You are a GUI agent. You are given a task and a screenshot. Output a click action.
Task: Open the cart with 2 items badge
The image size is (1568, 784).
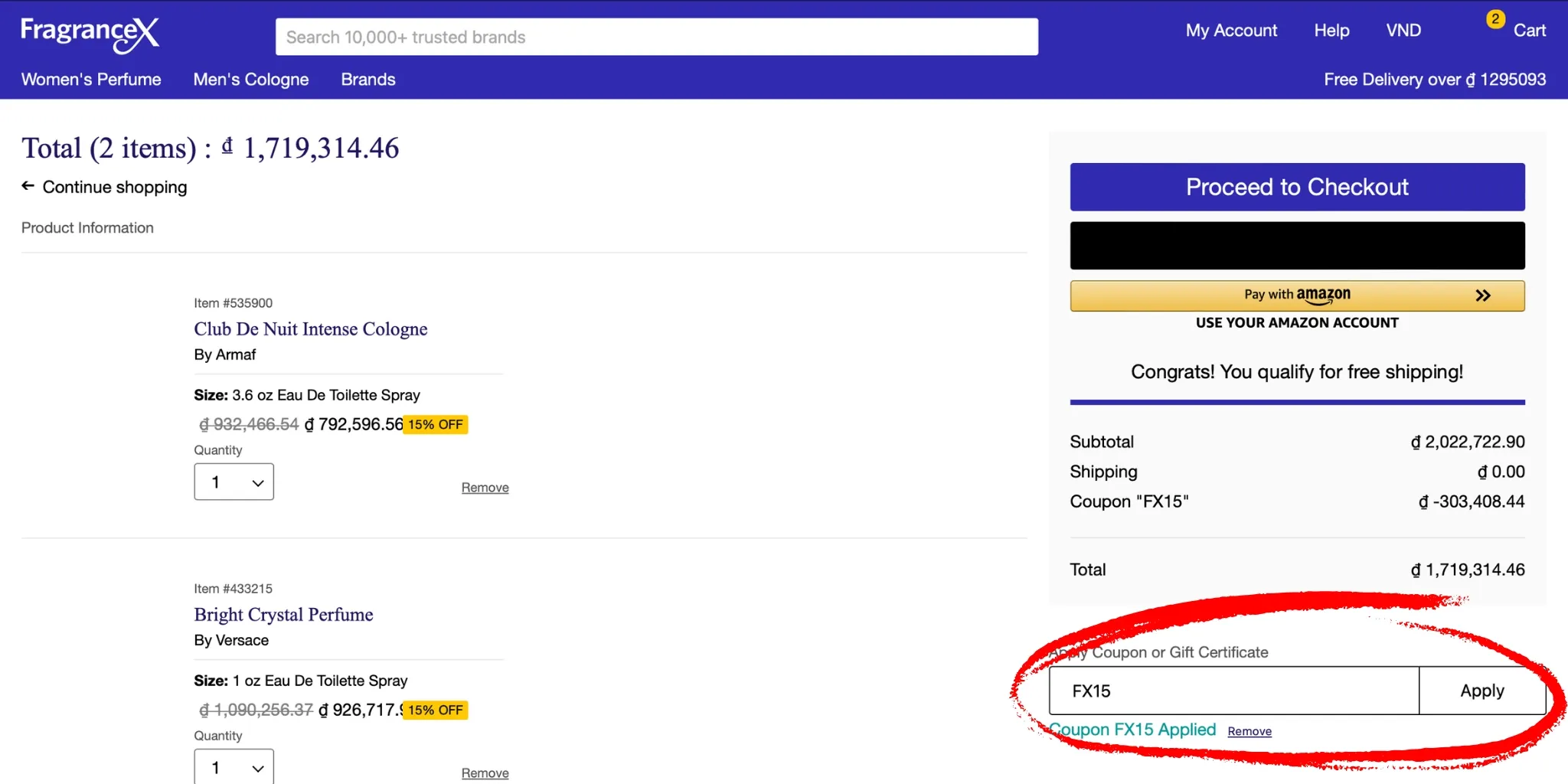pos(1517,30)
